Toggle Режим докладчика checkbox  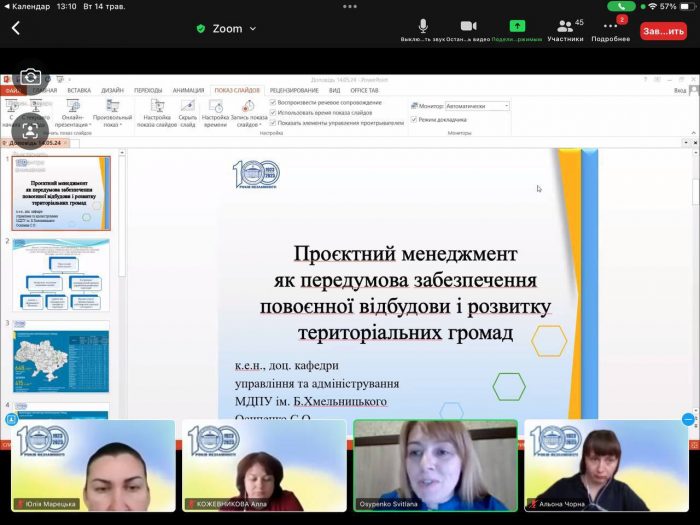pyautogui.click(x=414, y=119)
